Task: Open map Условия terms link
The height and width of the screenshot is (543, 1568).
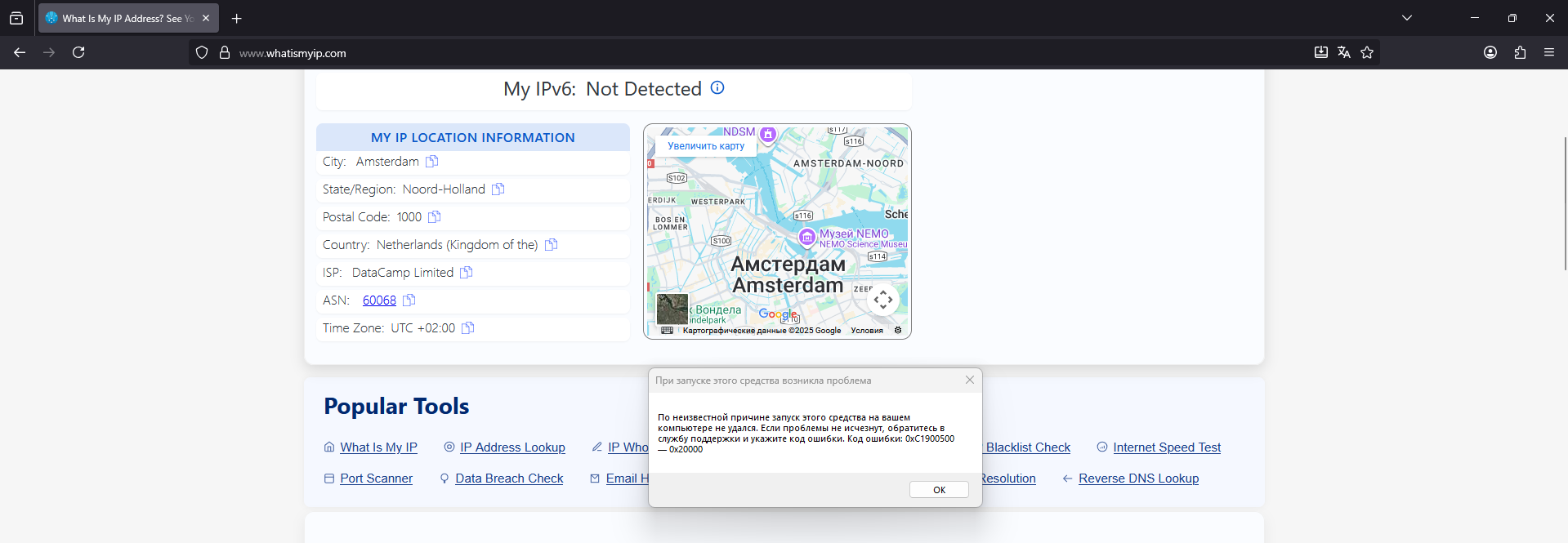Action: 867,331
